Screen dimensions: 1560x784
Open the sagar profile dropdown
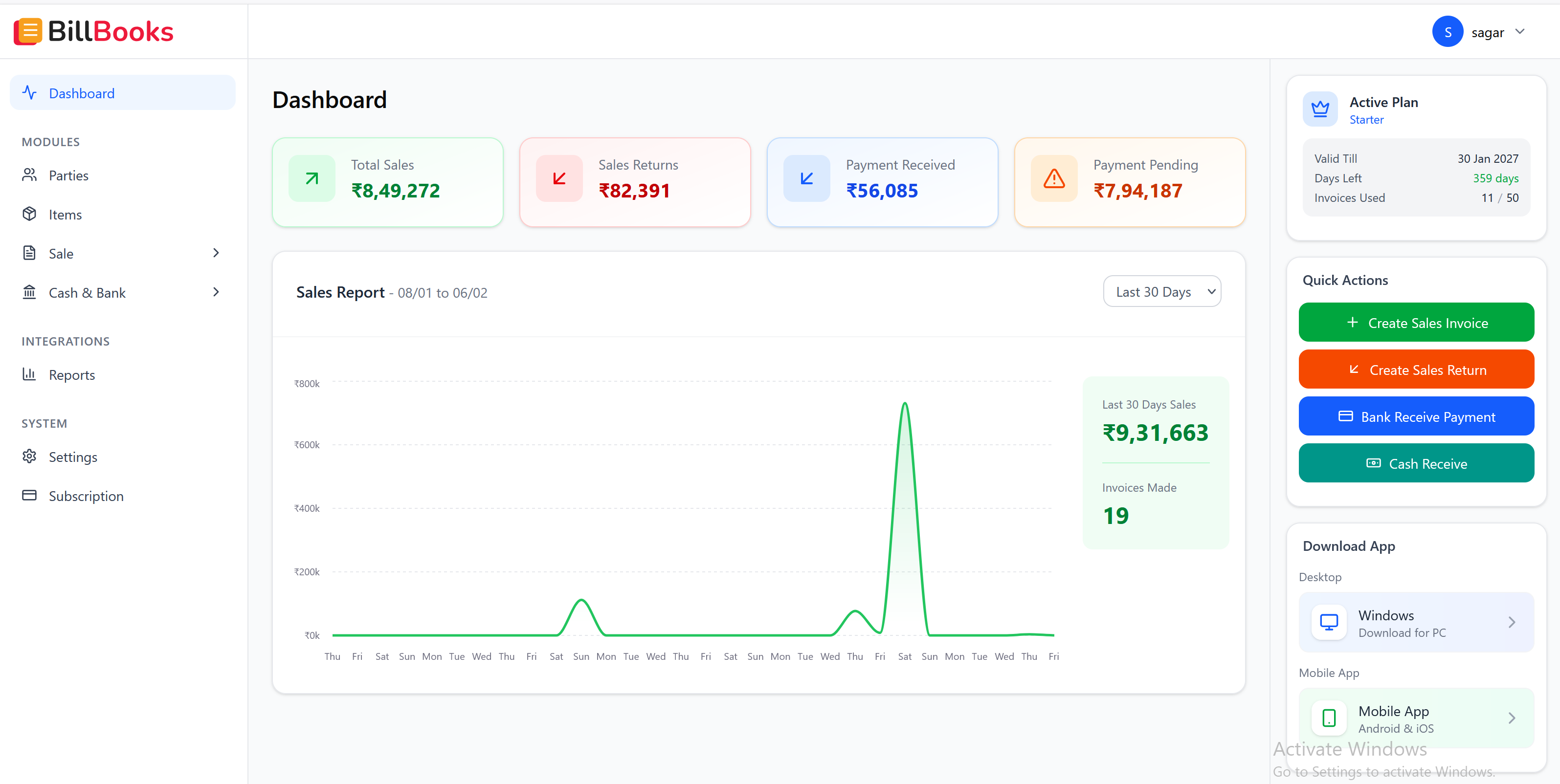click(x=1494, y=31)
